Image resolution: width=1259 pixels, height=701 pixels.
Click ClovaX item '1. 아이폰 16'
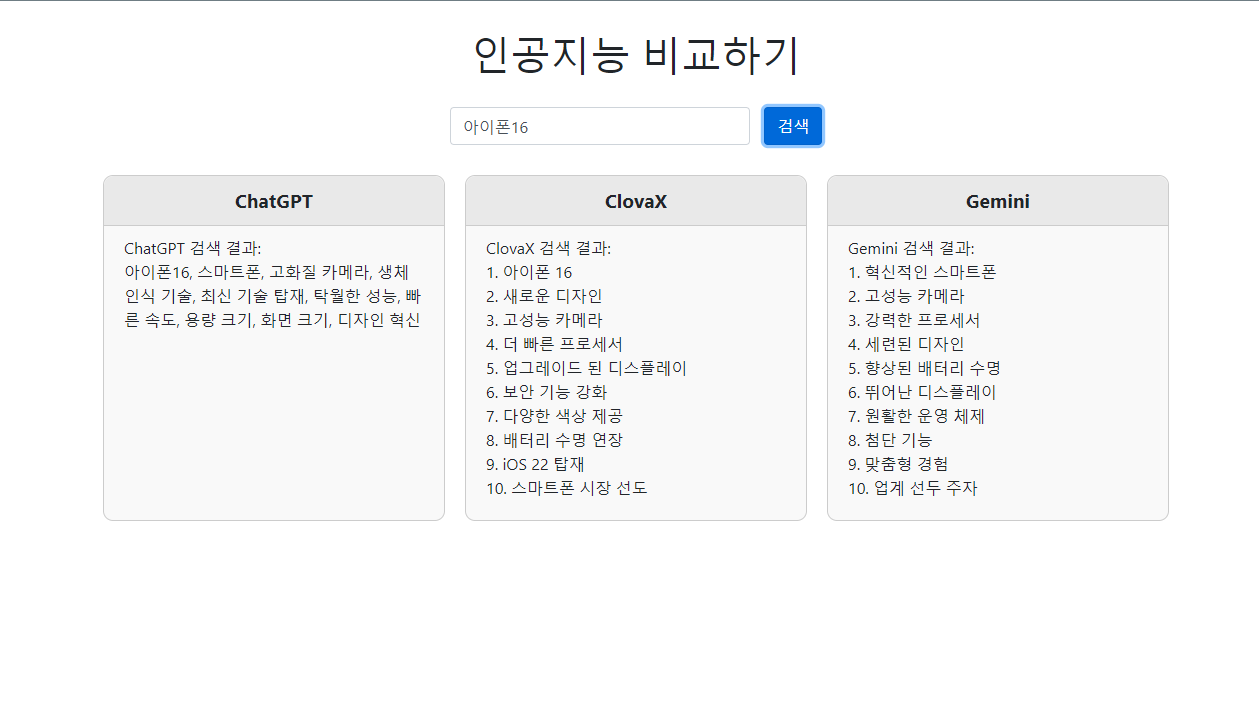[529, 272]
